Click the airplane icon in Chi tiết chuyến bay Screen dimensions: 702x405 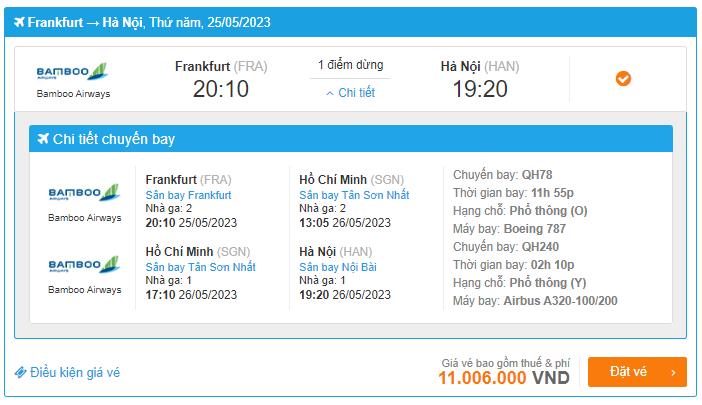43,139
